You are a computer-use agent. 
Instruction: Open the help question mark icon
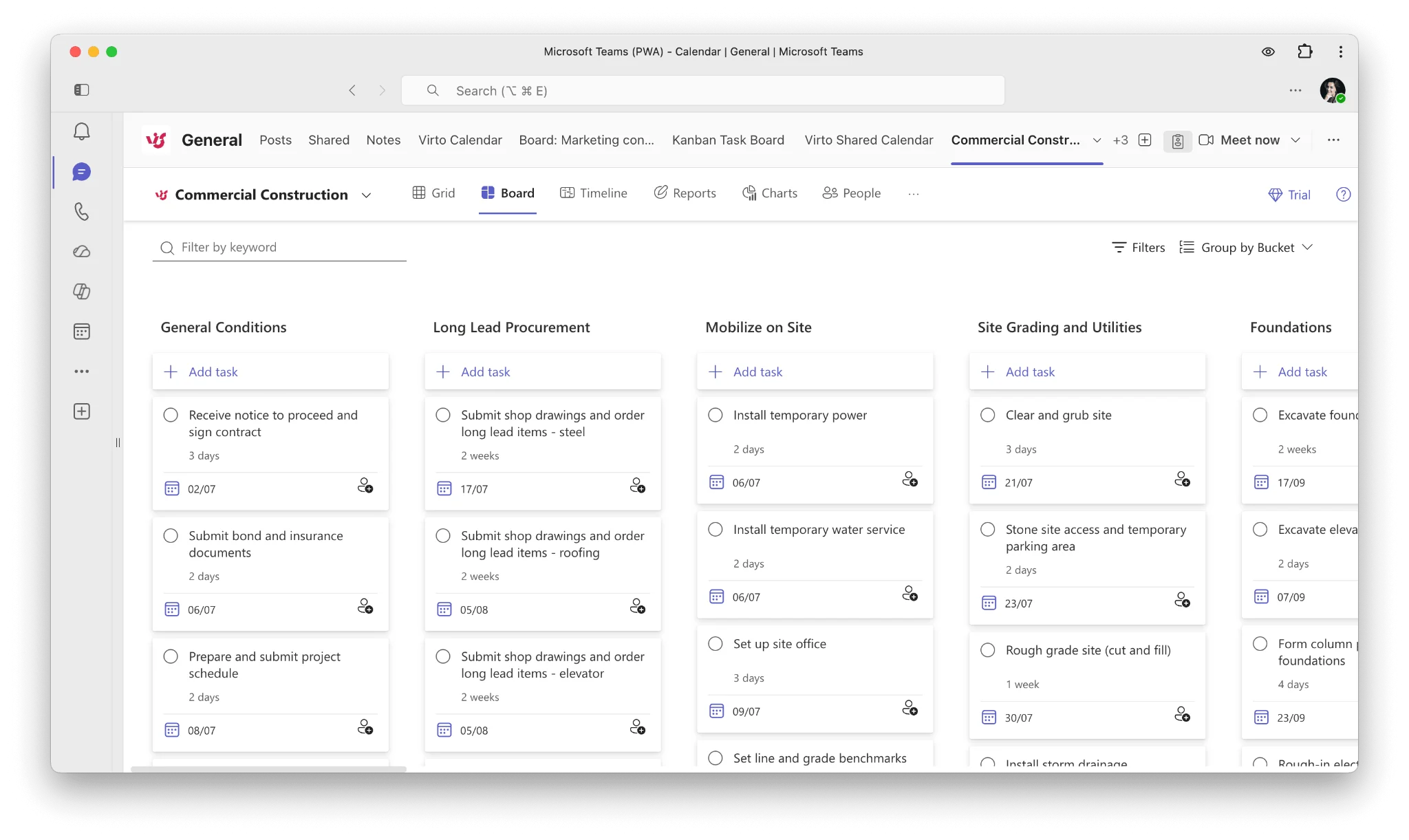pyautogui.click(x=1343, y=195)
